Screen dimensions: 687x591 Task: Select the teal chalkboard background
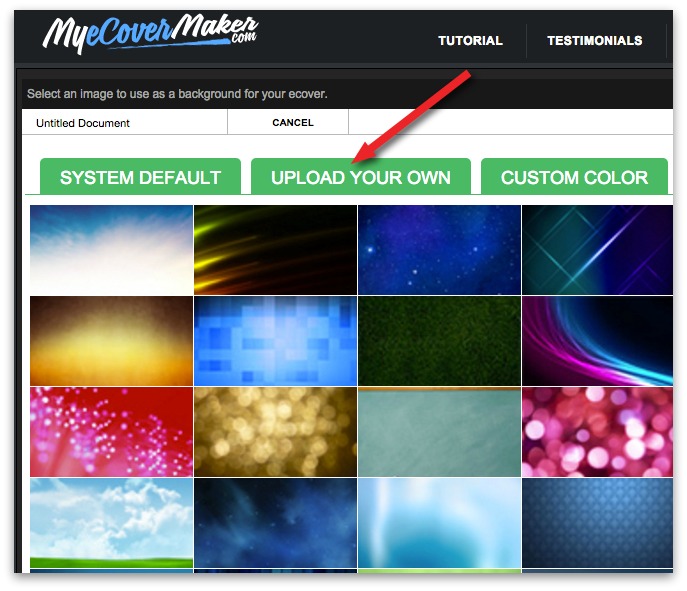439,432
